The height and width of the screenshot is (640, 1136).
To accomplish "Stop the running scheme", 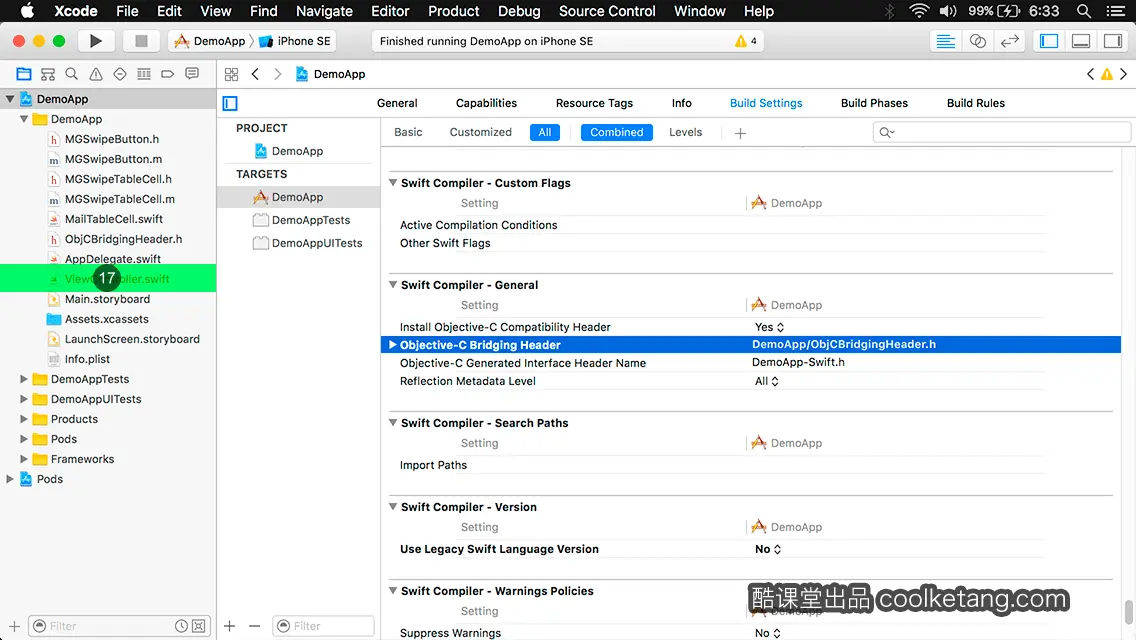I will (x=141, y=41).
